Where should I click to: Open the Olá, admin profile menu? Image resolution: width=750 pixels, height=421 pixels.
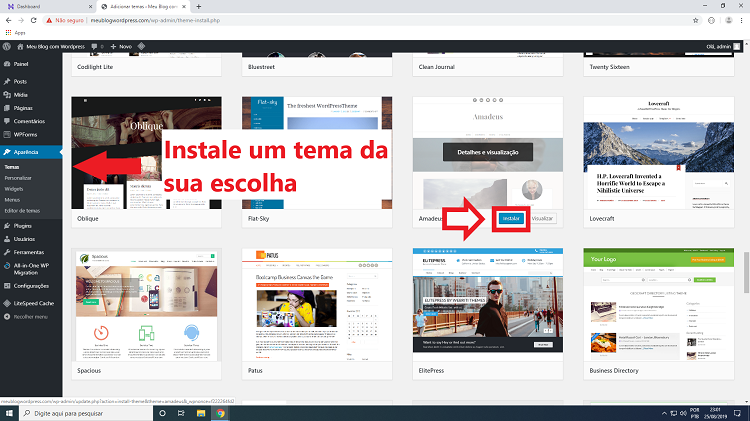[x=723, y=46]
